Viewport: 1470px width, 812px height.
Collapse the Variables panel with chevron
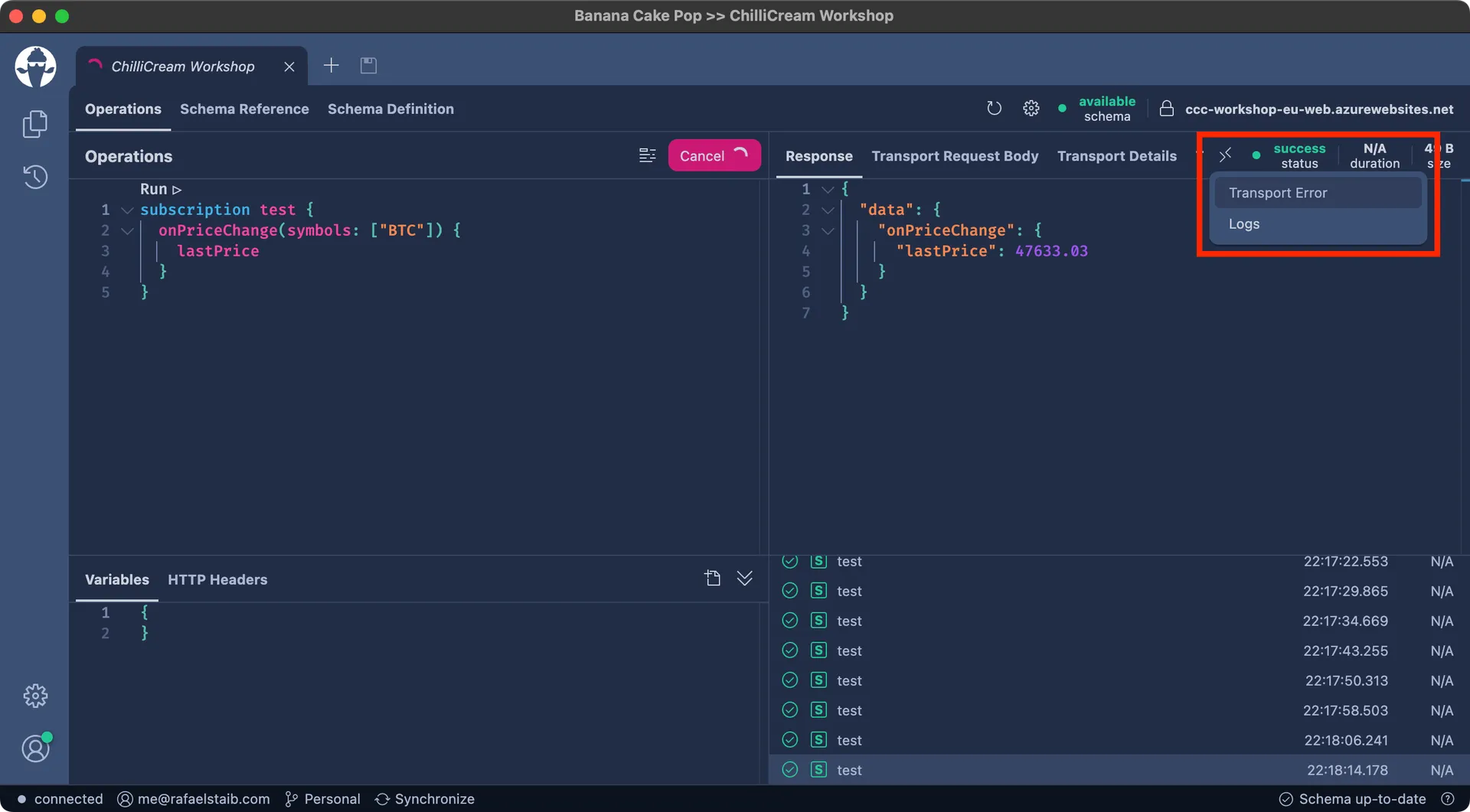pos(745,579)
